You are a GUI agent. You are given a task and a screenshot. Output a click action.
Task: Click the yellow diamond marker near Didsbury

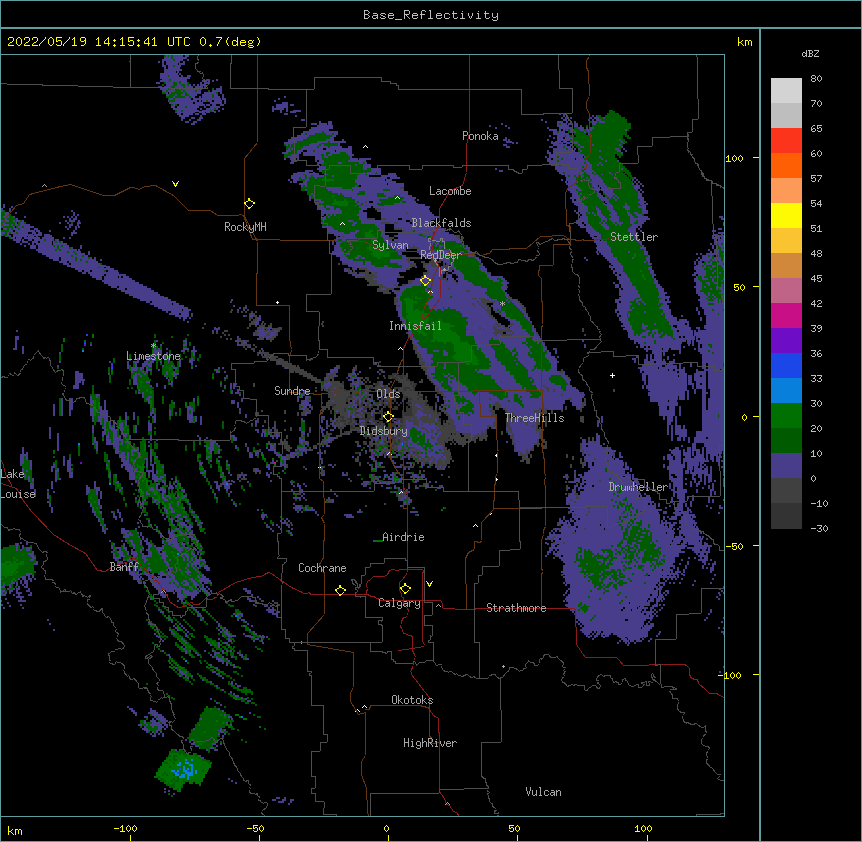click(388, 417)
